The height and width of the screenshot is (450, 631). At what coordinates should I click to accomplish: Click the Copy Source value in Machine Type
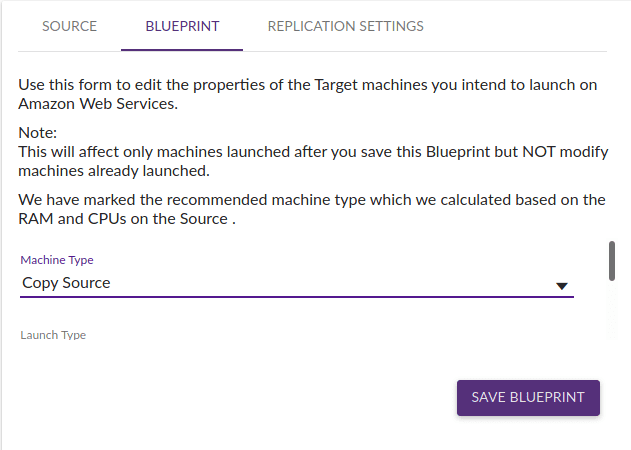66,283
